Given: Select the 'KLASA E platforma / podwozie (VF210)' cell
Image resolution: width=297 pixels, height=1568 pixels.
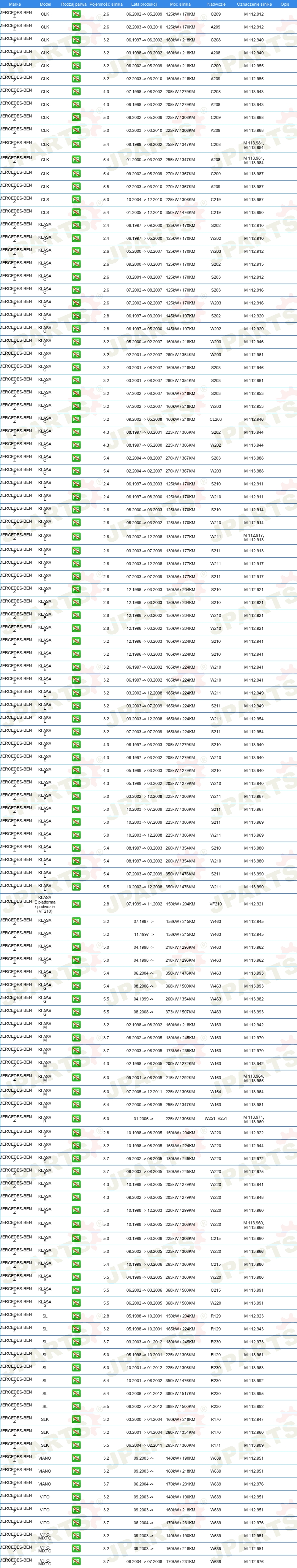Looking at the screenshot, I should [45, 904].
